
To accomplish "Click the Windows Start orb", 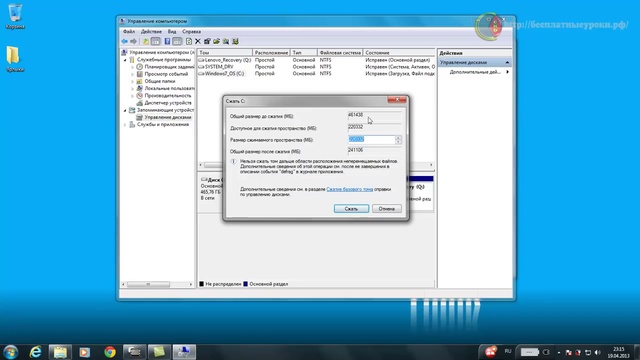I will [x=11, y=352].
